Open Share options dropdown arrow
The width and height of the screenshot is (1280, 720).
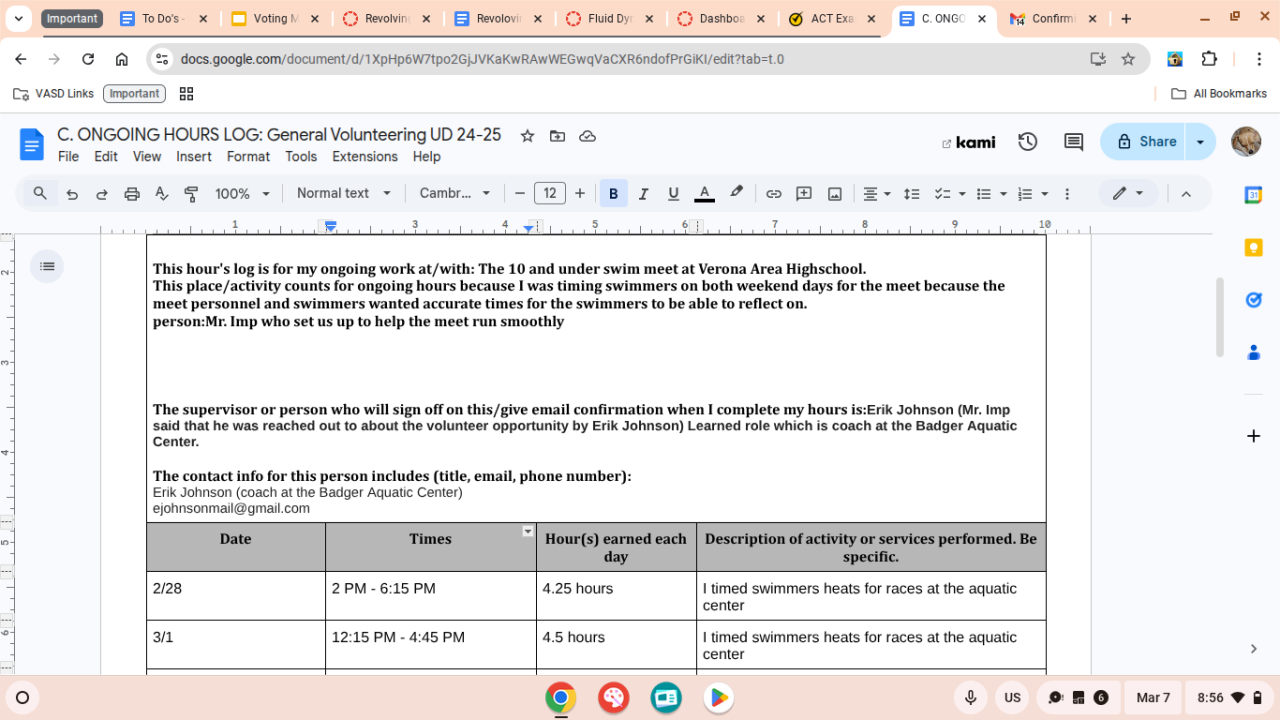(1200, 142)
